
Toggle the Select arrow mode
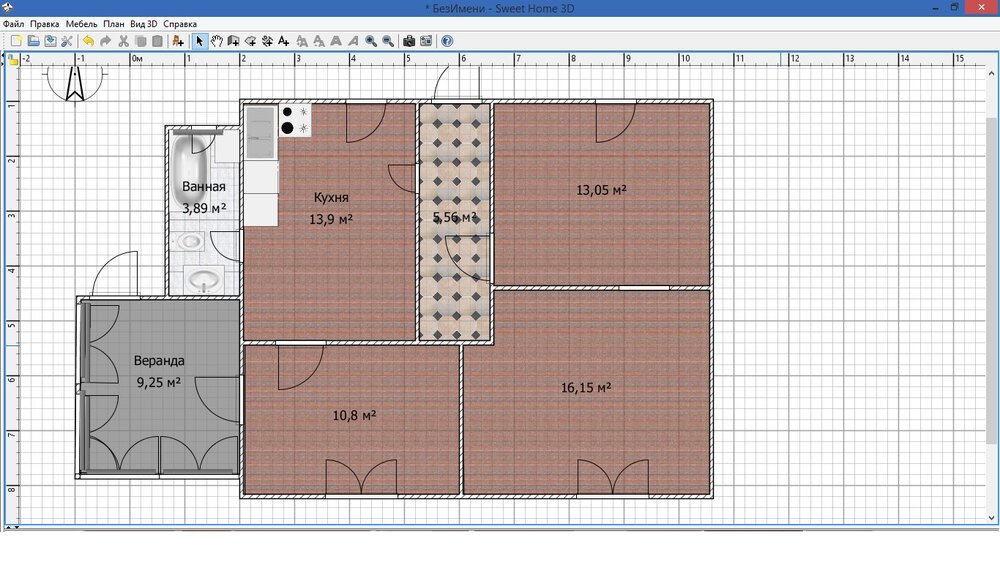[x=199, y=41]
